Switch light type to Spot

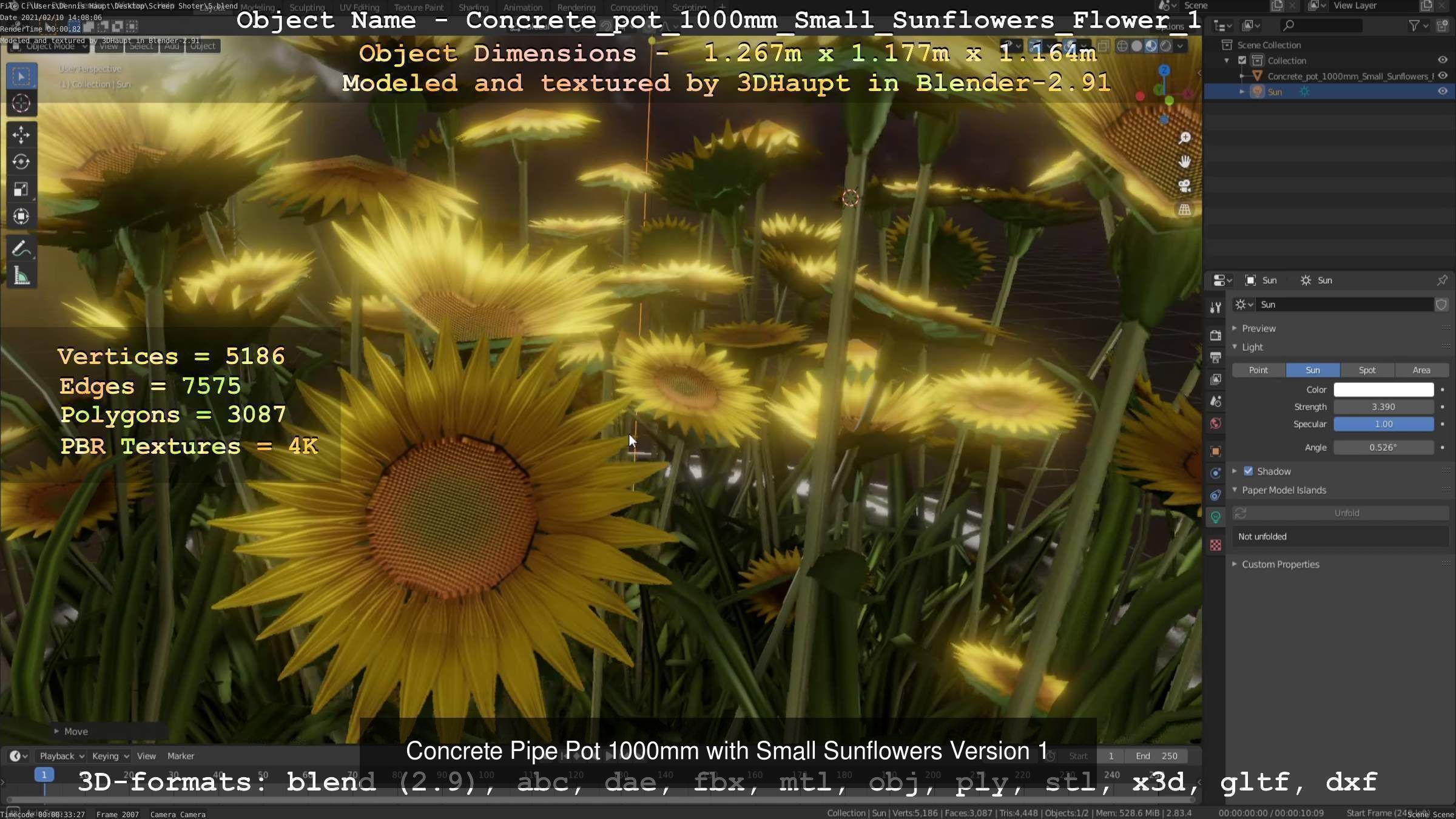click(x=1367, y=370)
